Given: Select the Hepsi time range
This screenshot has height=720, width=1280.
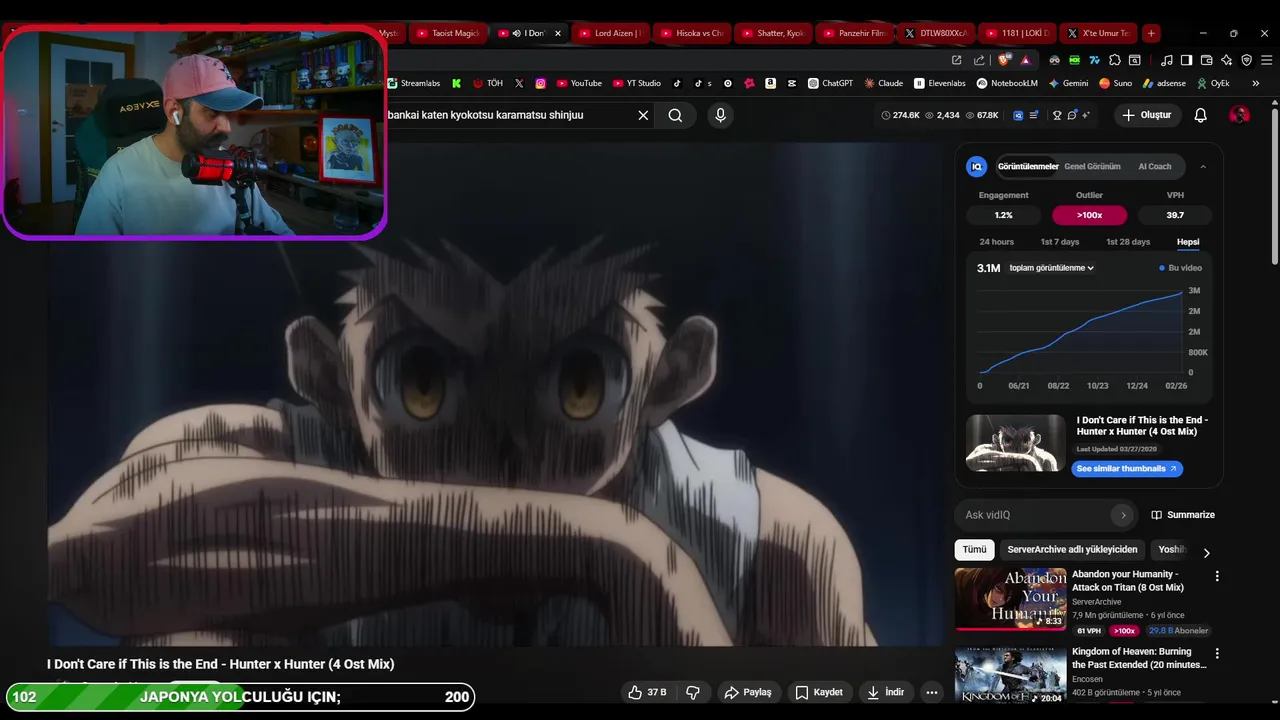Looking at the screenshot, I should click(x=1188, y=242).
